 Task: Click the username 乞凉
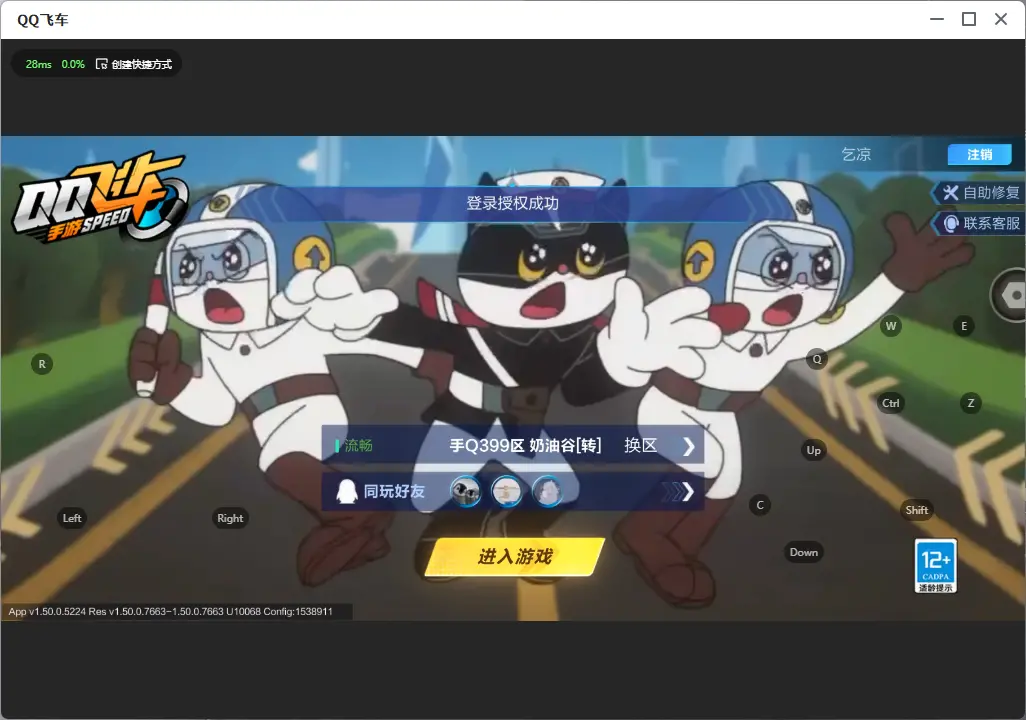tap(856, 154)
